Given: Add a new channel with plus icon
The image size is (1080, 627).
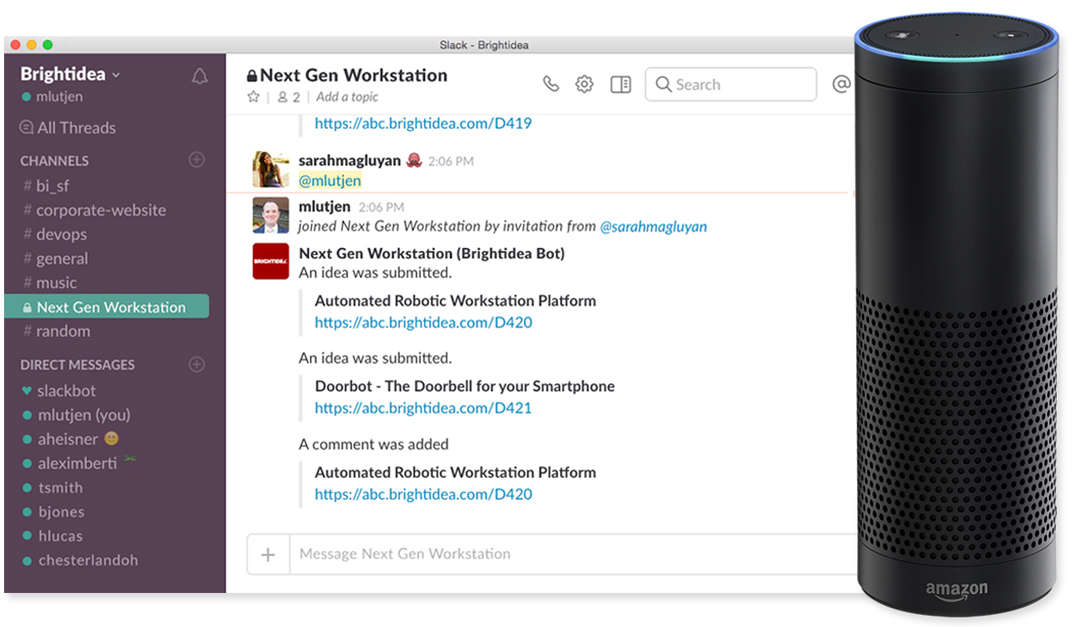Looking at the screenshot, I should click(196, 160).
